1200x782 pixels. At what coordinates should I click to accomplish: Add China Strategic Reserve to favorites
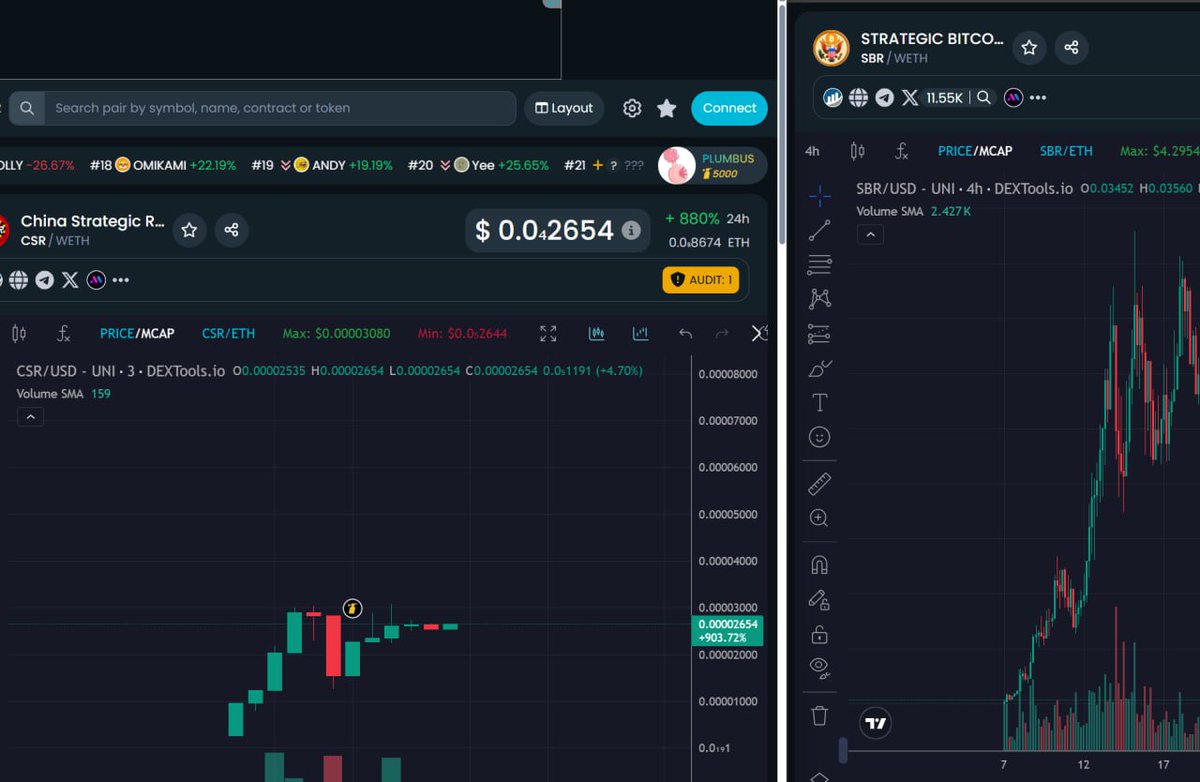pos(189,230)
